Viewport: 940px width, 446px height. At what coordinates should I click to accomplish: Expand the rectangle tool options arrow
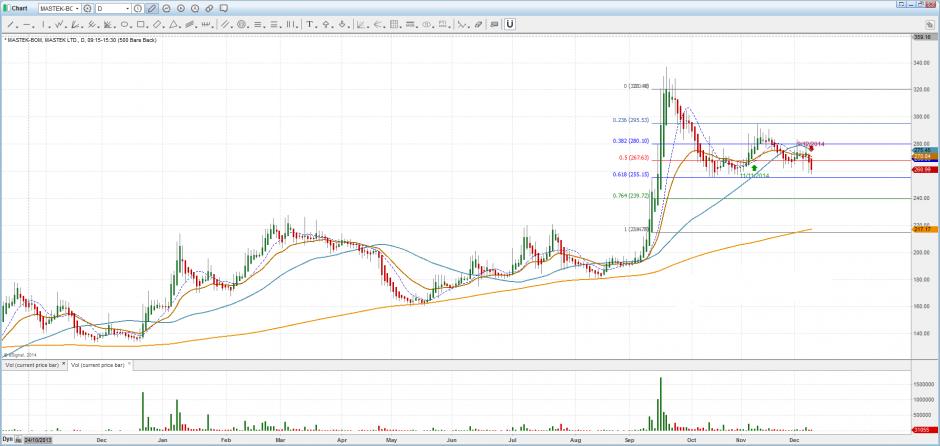(147, 27)
